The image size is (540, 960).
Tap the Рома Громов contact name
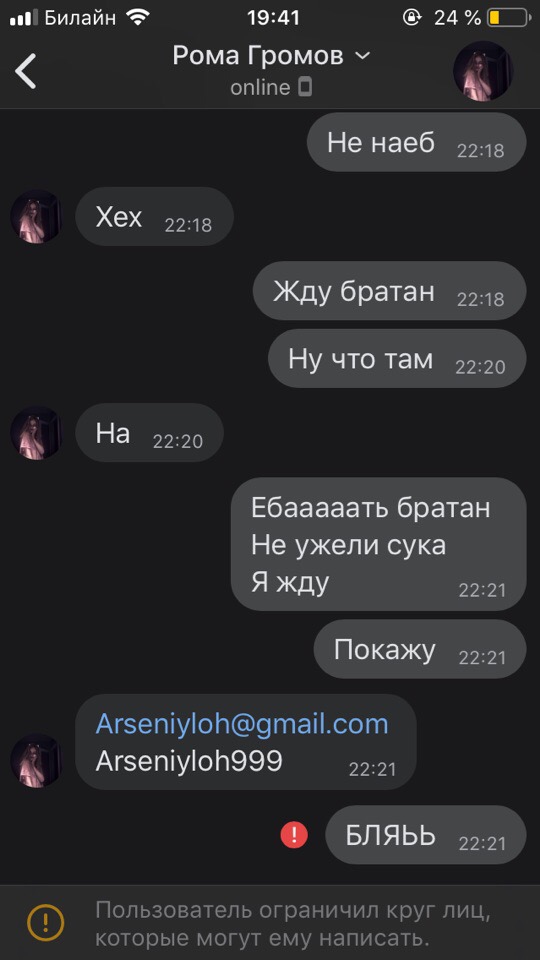(x=258, y=56)
